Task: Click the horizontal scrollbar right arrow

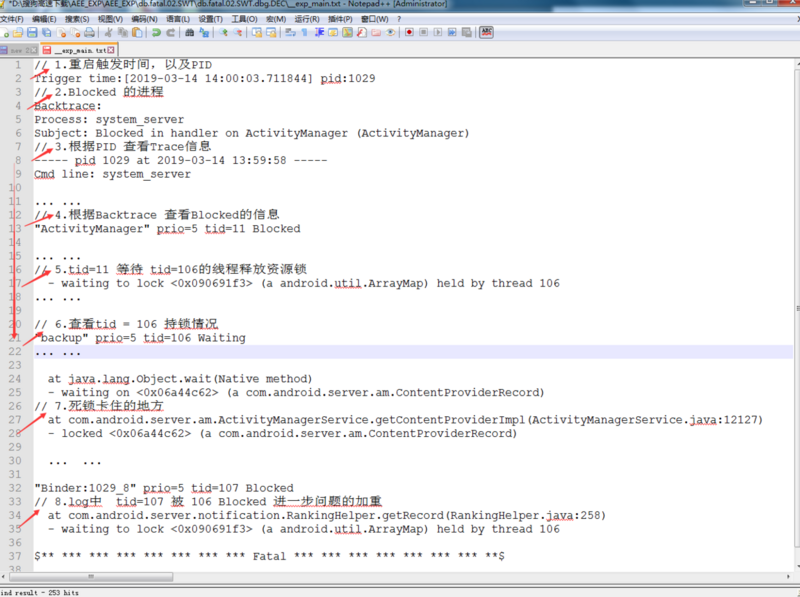Action: pyautogui.click(x=788, y=577)
